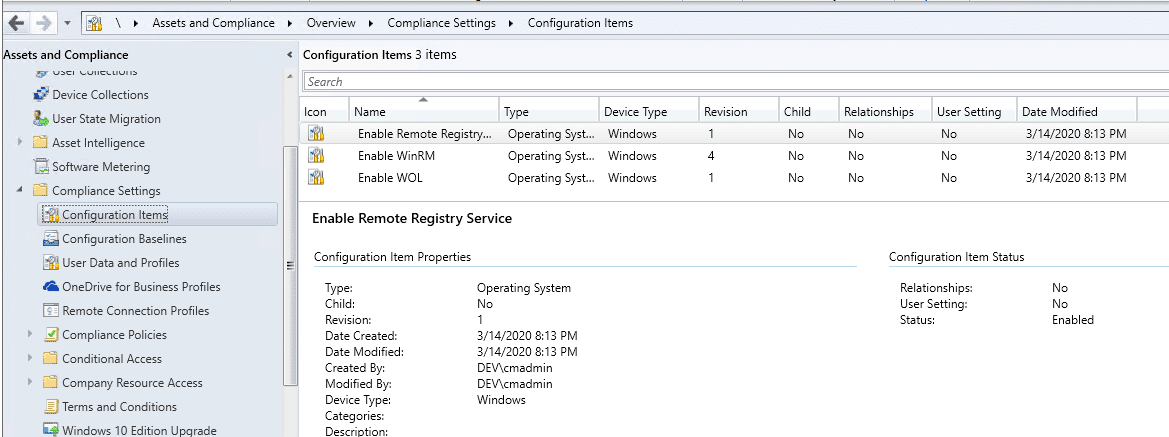
Task: Select Assets and Compliance in the breadcrumb
Action: pos(213,23)
